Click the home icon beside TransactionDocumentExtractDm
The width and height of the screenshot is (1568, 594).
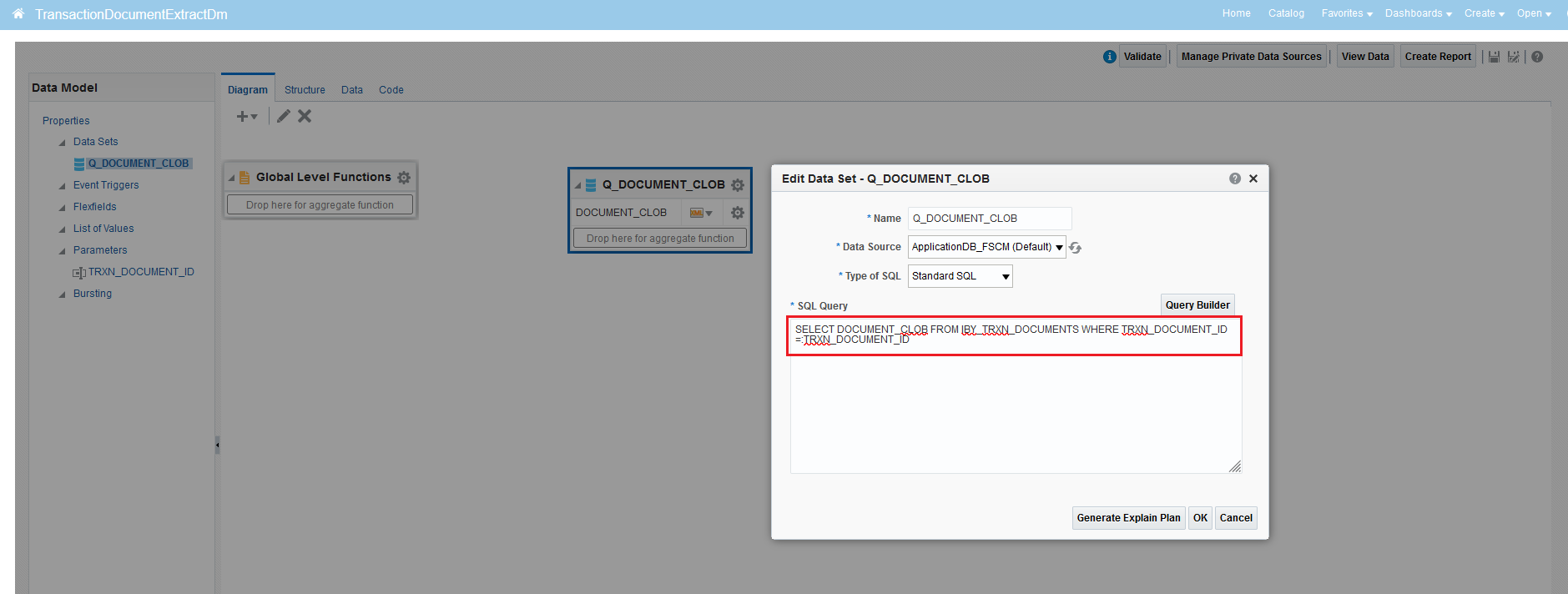coord(18,13)
